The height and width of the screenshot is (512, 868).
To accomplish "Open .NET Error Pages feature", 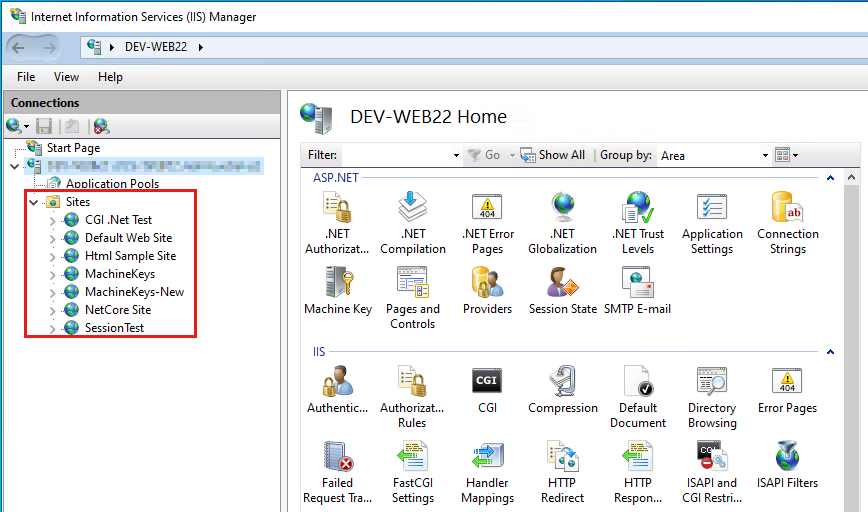I will click(x=487, y=209).
